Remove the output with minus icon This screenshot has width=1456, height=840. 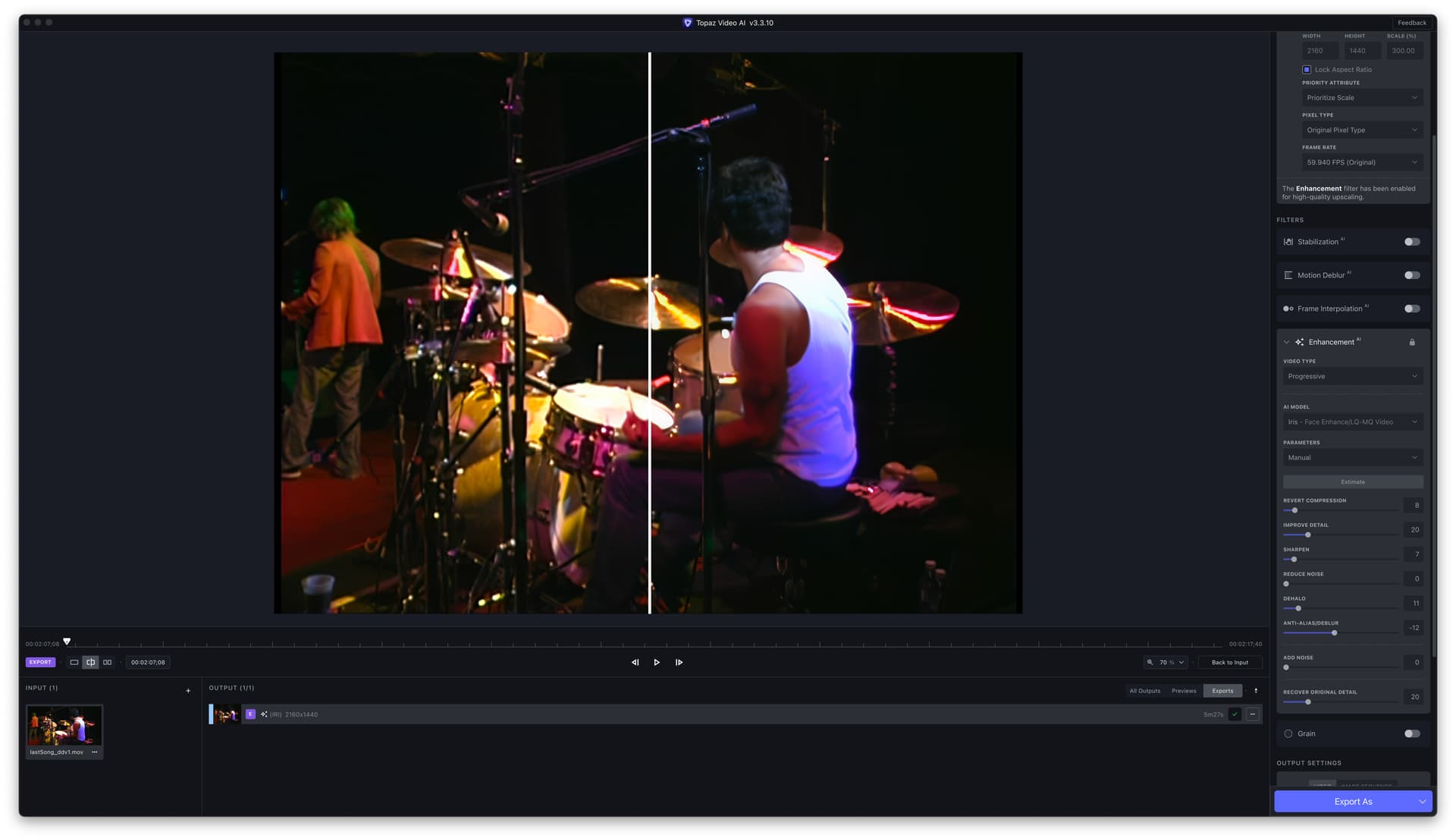[1252, 714]
